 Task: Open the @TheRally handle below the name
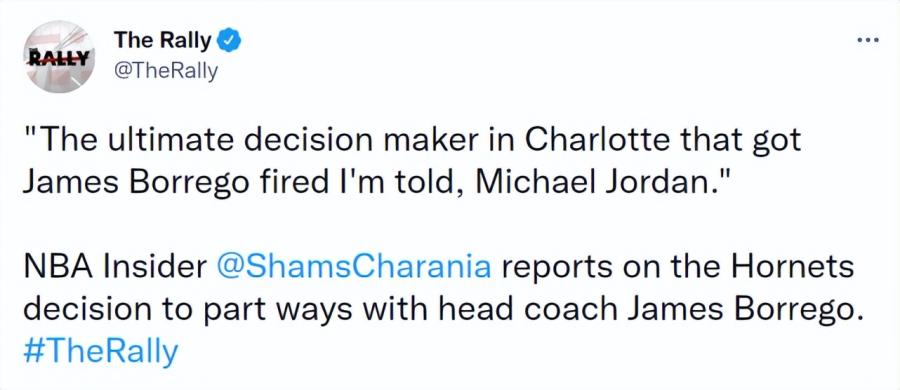point(166,72)
